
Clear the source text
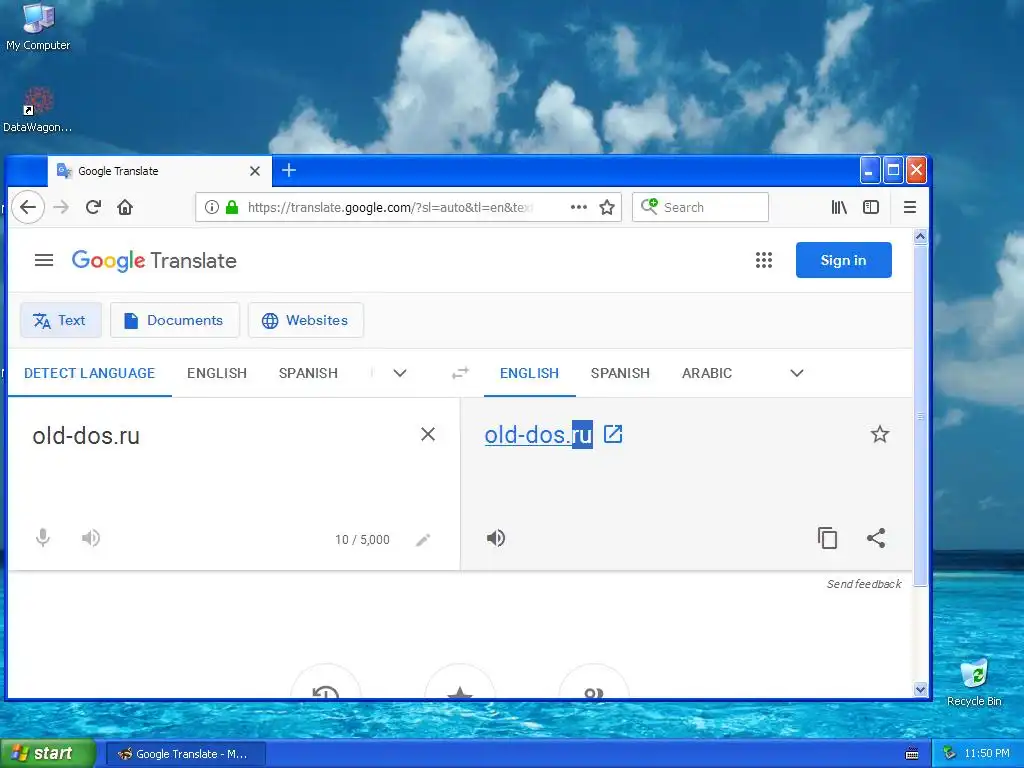click(x=428, y=434)
